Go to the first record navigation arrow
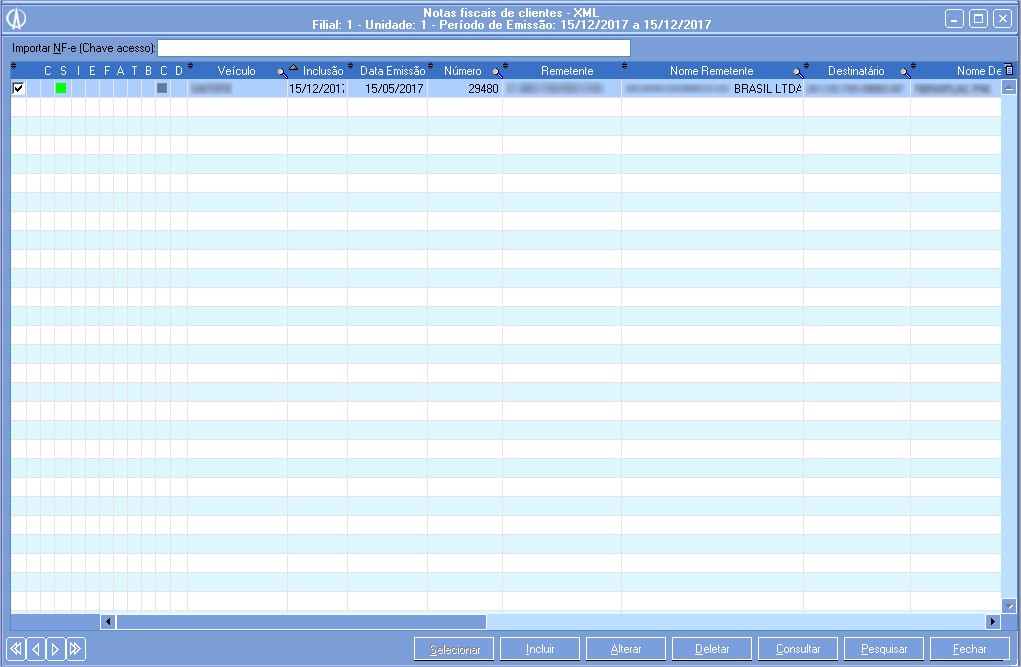 point(15,649)
